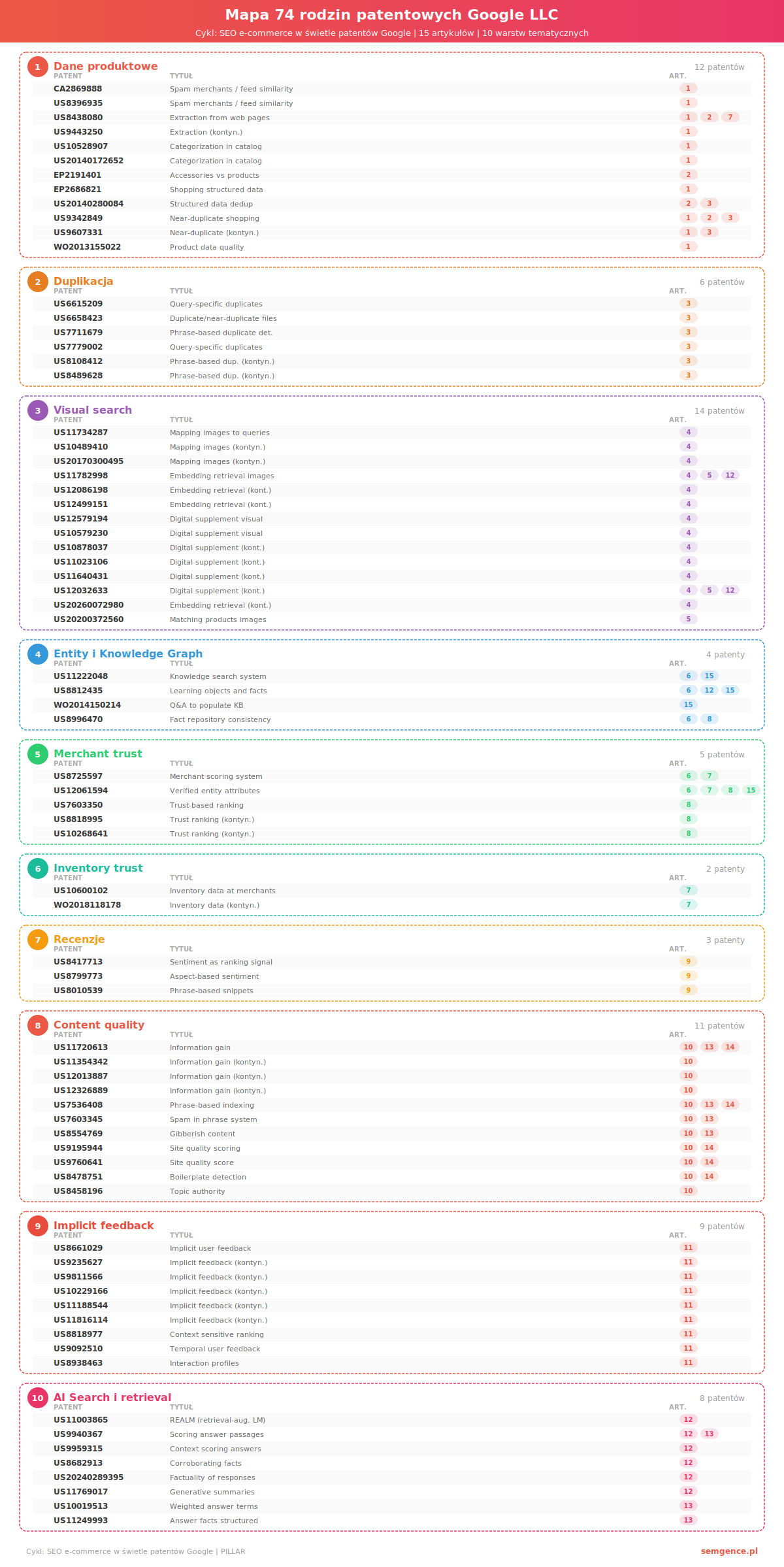Click patent number US6615209
Screen dimensions: 784x1567
[x=78, y=304]
